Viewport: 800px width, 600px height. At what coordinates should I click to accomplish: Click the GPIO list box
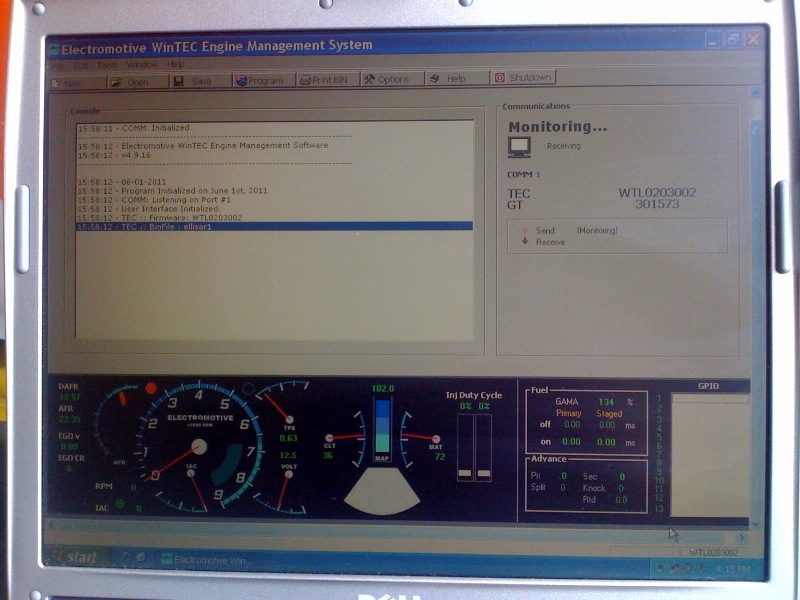point(709,455)
